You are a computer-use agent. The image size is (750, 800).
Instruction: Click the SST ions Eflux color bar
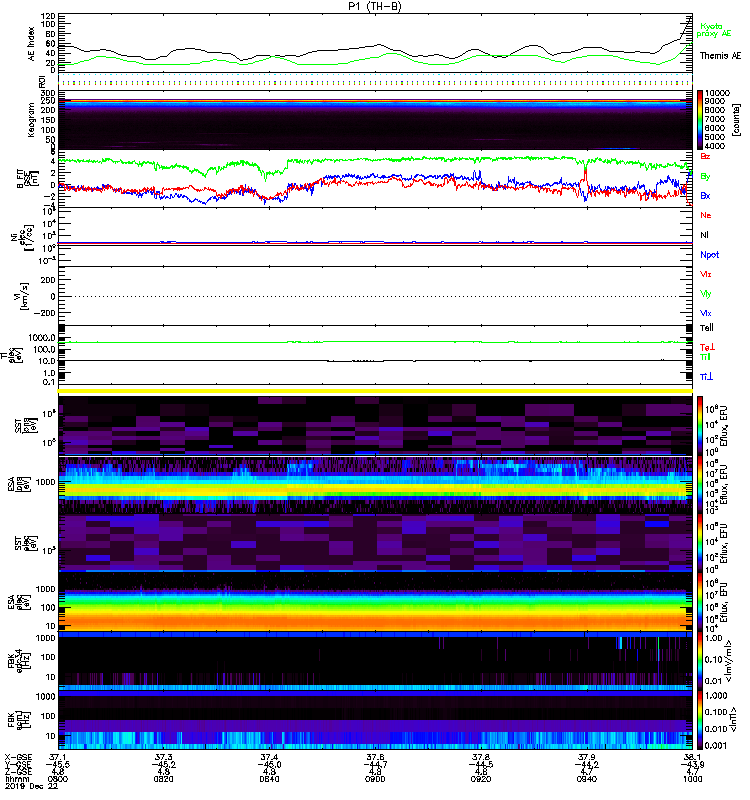699,426
